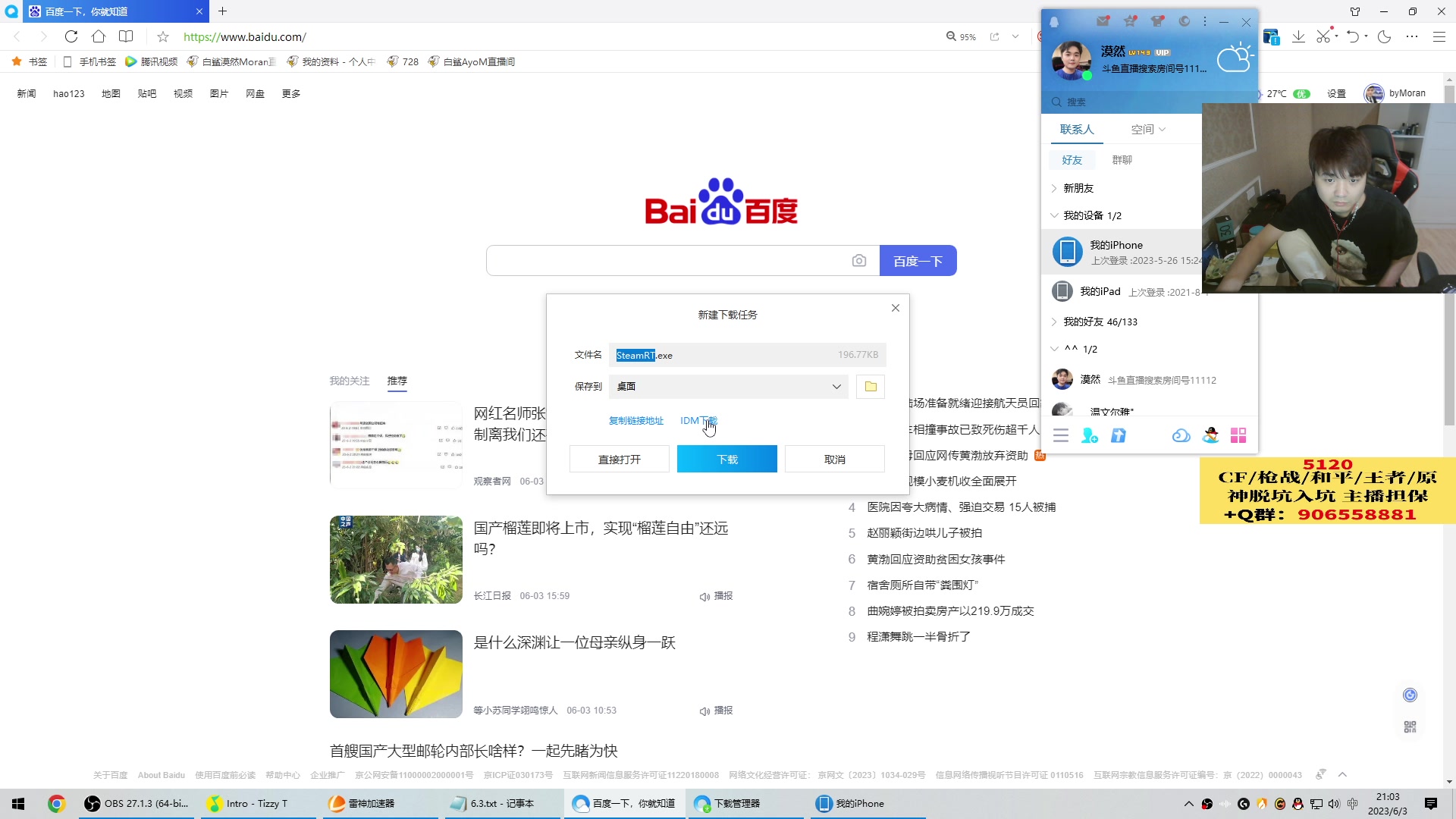This screenshot has width=1456, height=819.
Task: Open the folder browse icon in download dialog
Action: (x=871, y=387)
